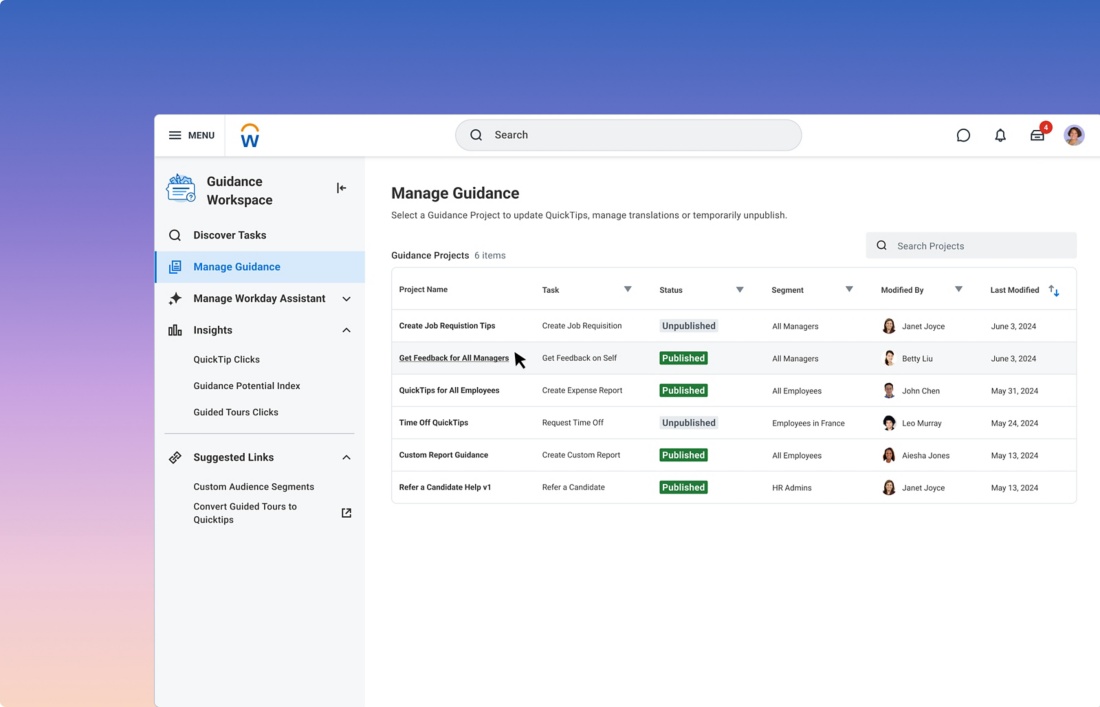
Task: Open the chat messages icon
Action: pos(963,135)
